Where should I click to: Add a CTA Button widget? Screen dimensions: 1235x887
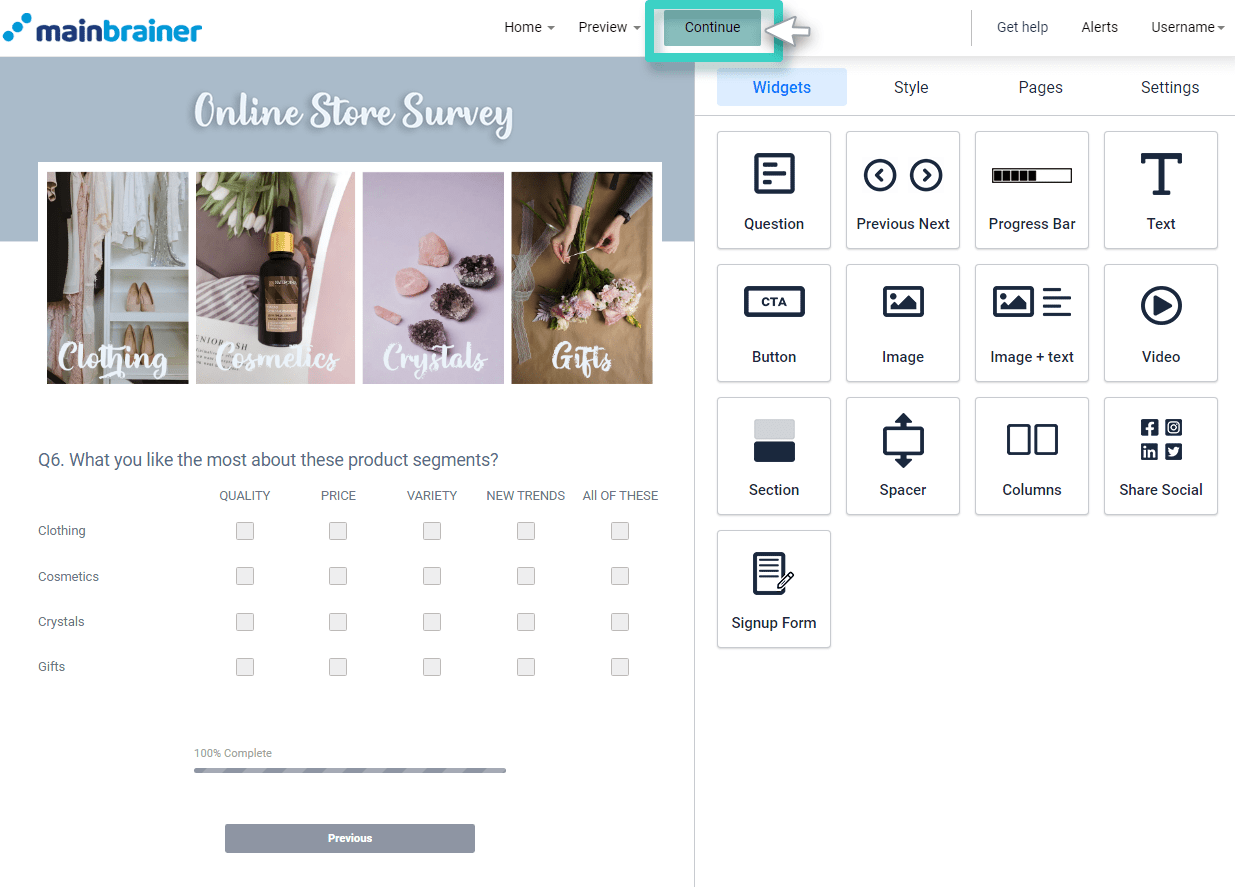(x=773, y=323)
